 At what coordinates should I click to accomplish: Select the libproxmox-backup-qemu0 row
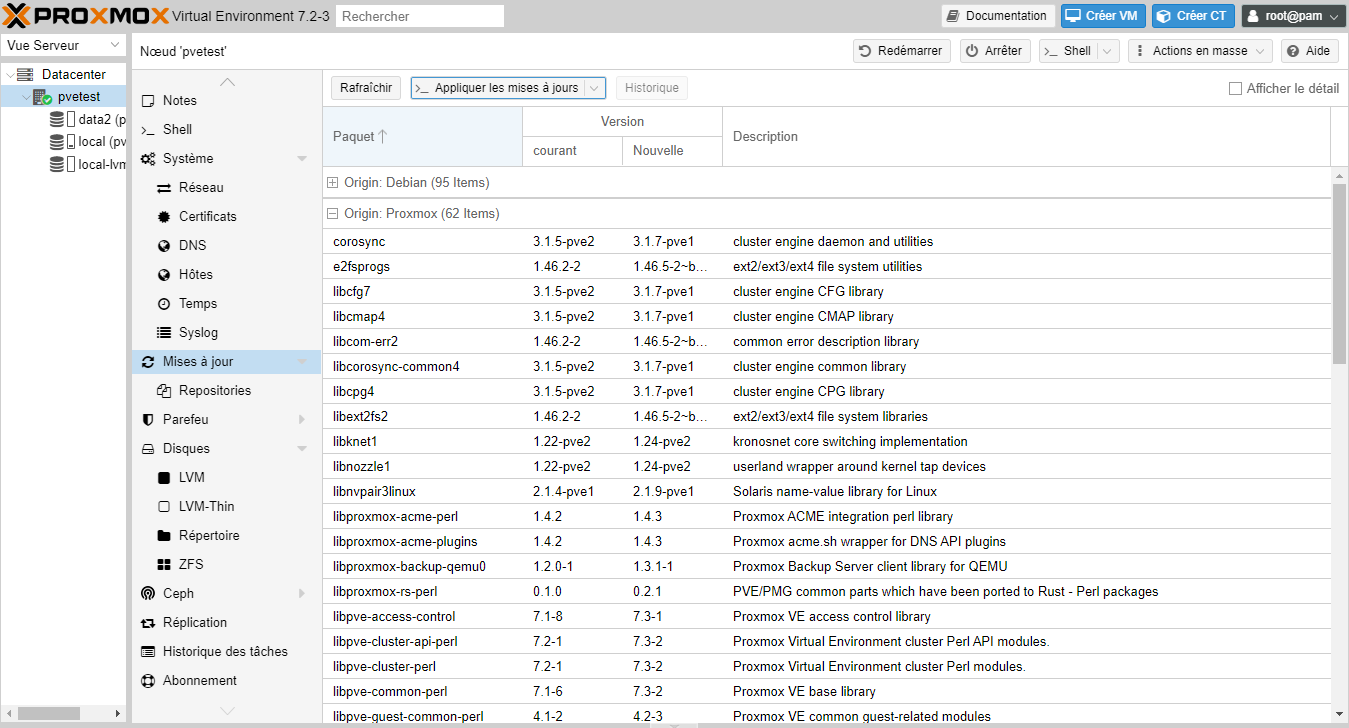pyautogui.click(x=827, y=566)
